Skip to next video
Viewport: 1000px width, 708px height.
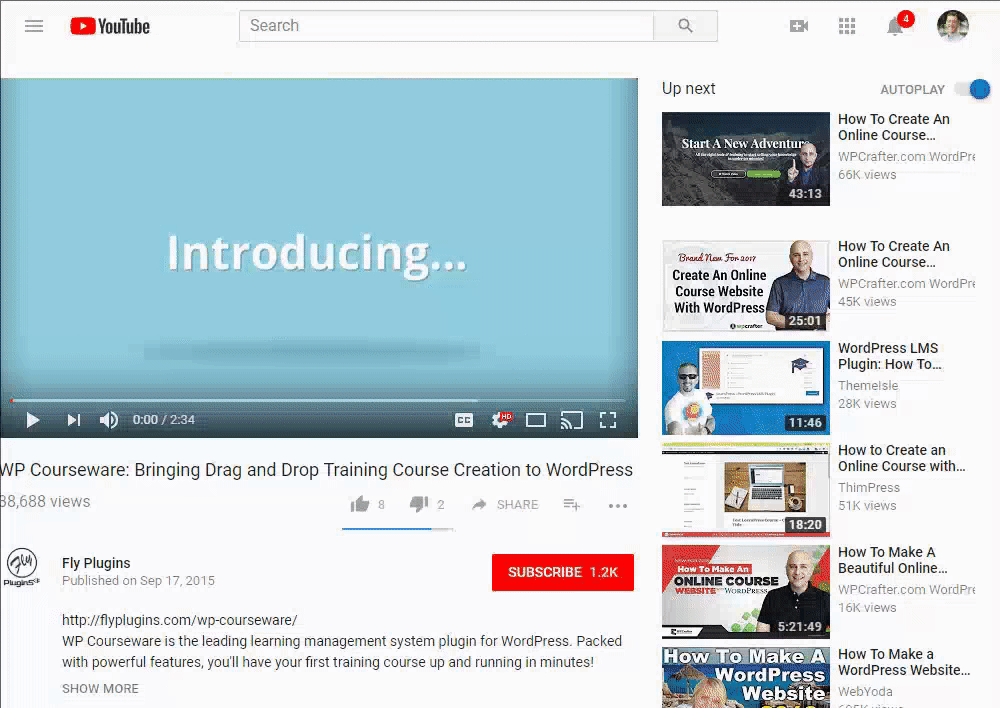(x=74, y=420)
